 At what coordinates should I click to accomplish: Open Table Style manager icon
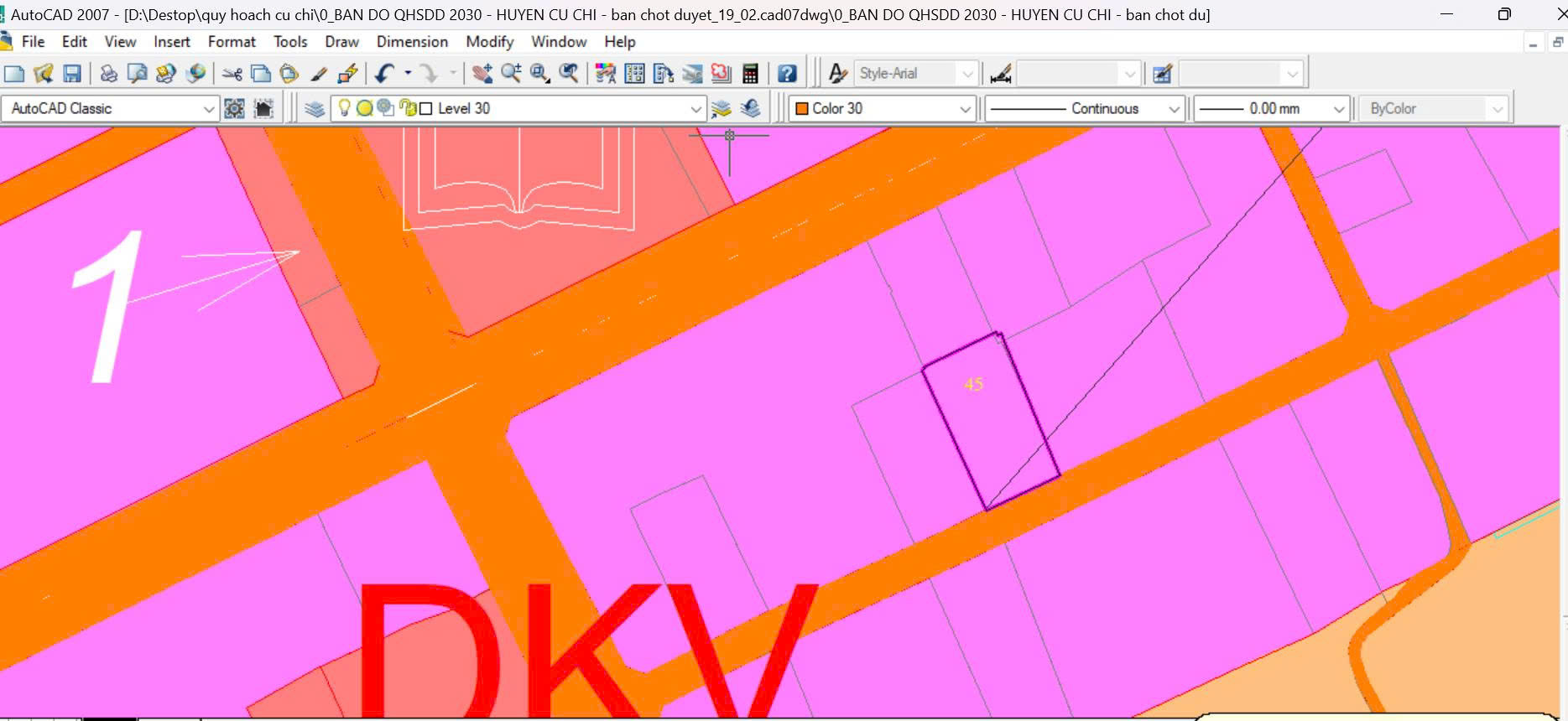[x=1162, y=74]
